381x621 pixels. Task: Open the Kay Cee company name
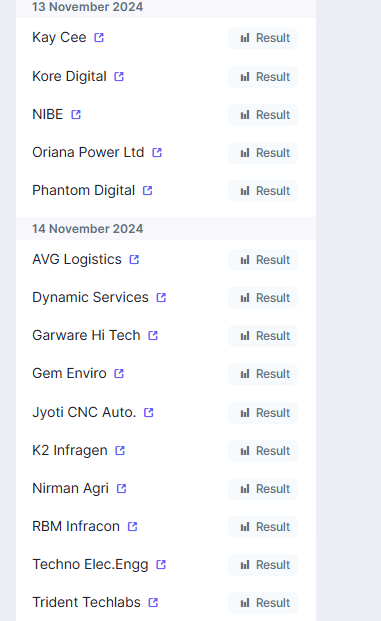59,38
